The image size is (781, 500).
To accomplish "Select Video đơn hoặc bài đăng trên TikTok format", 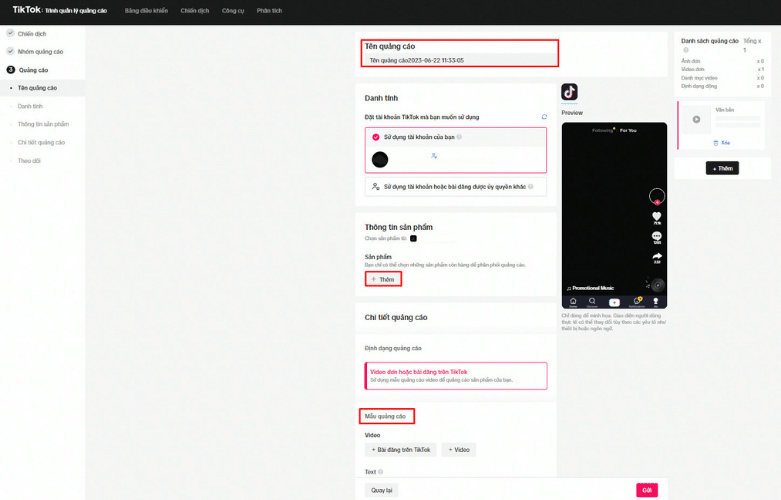I will pos(456,376).
